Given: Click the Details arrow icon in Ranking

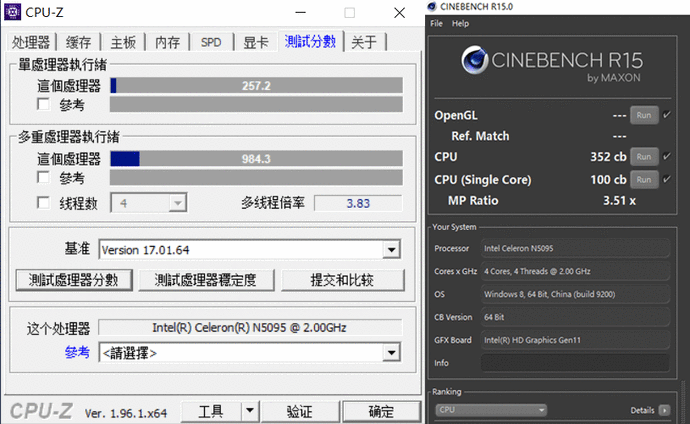Looking at the screenshot, I should click(x=664, y=410).
